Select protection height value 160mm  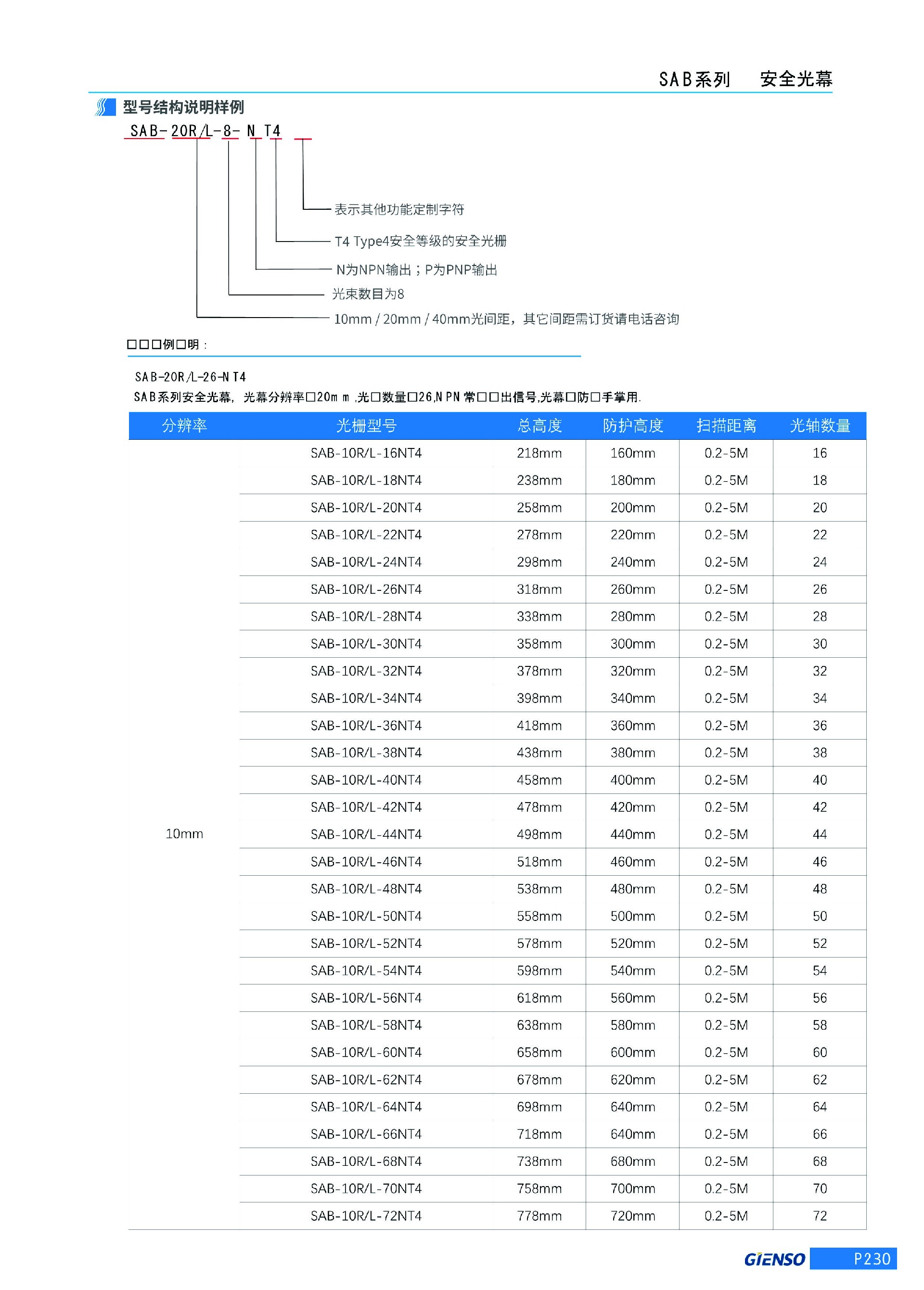pos(633,453)
